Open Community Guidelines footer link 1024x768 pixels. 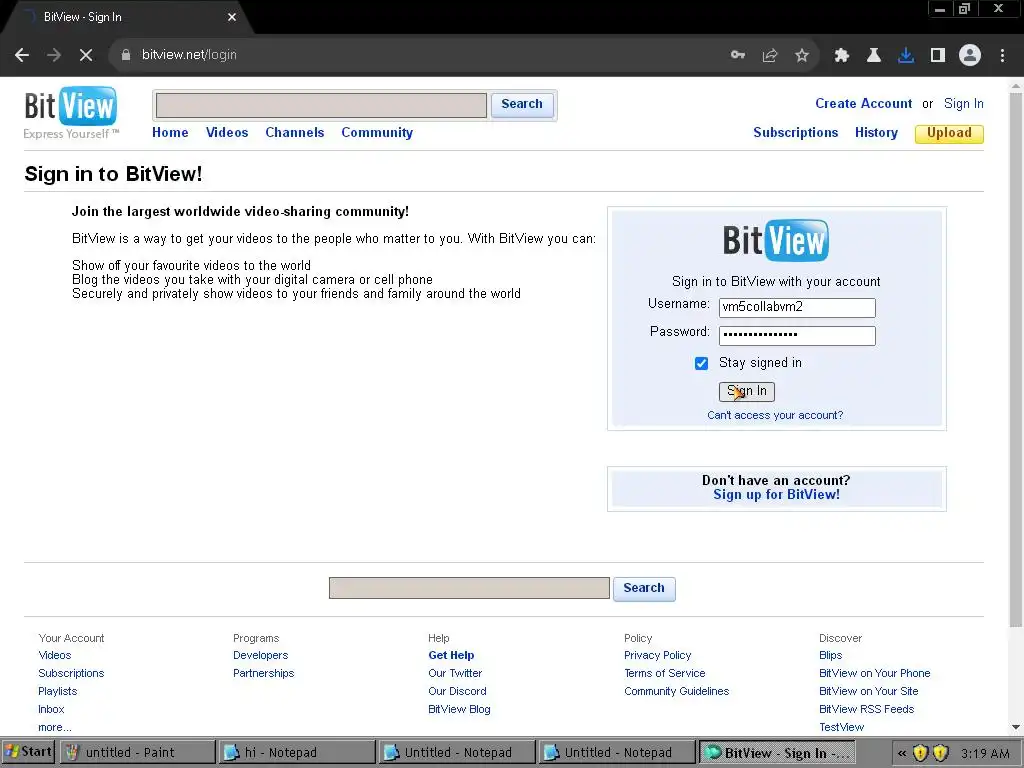click(x=677, y=691)
